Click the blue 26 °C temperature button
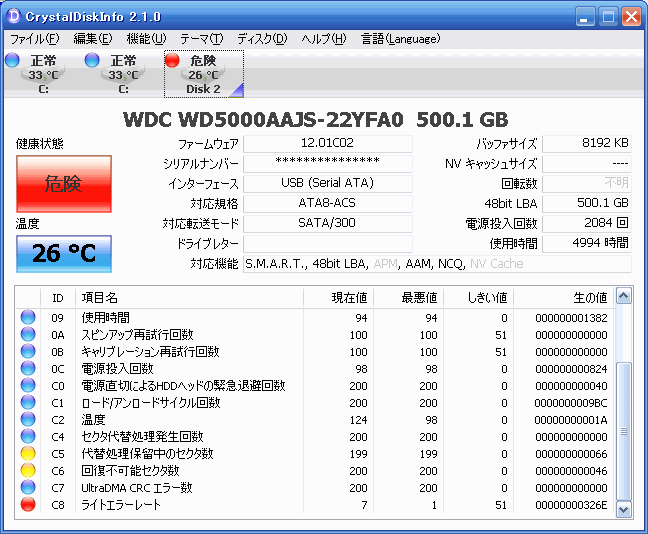This screenshot has width=648, height=534. (64, 254)
